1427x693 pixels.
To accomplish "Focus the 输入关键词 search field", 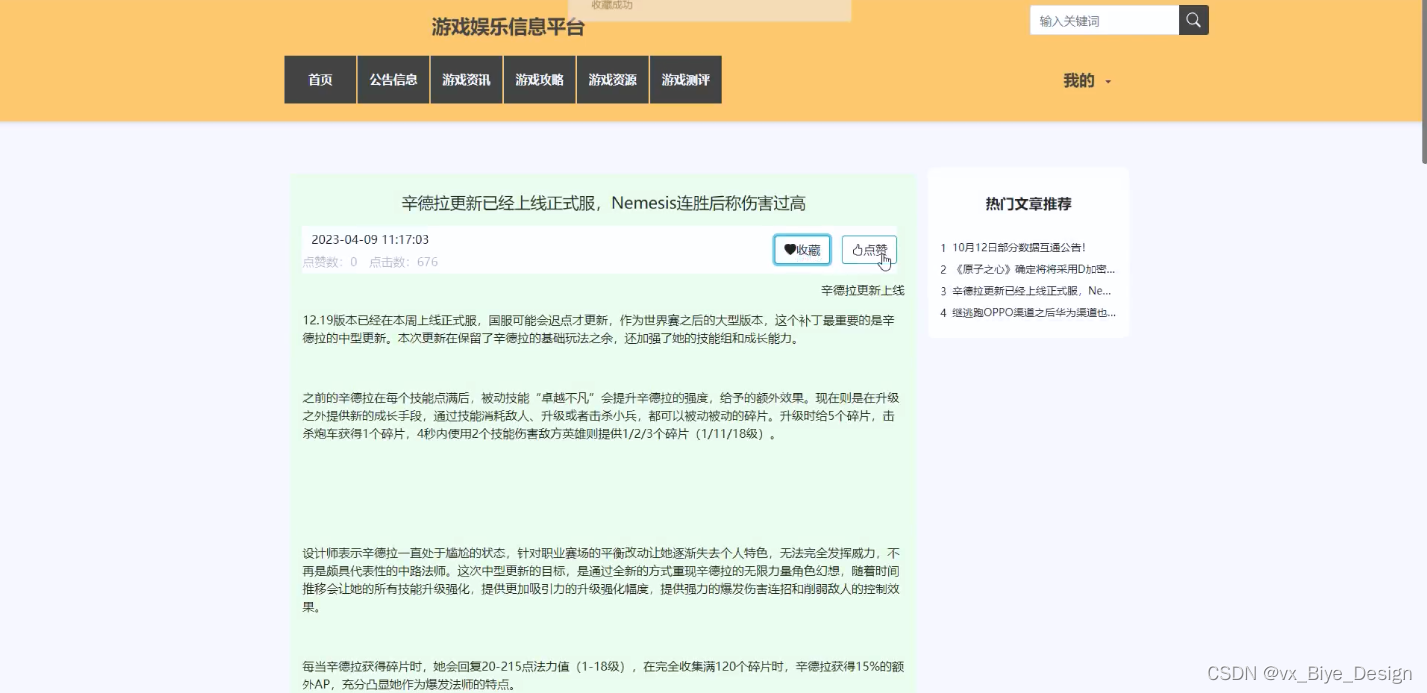I will [1104, 20].
